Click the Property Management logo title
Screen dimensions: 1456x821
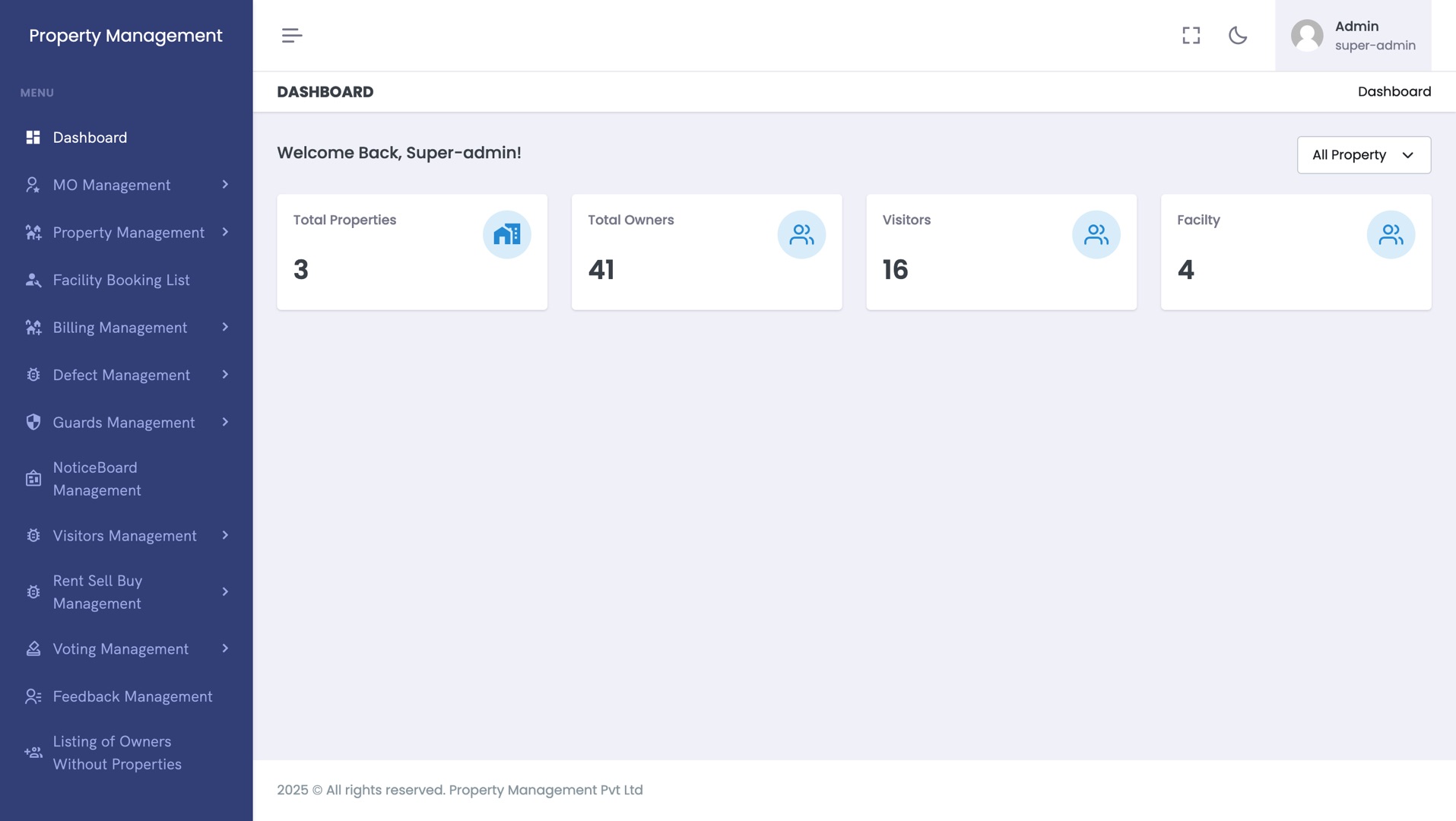pos(125,36)
